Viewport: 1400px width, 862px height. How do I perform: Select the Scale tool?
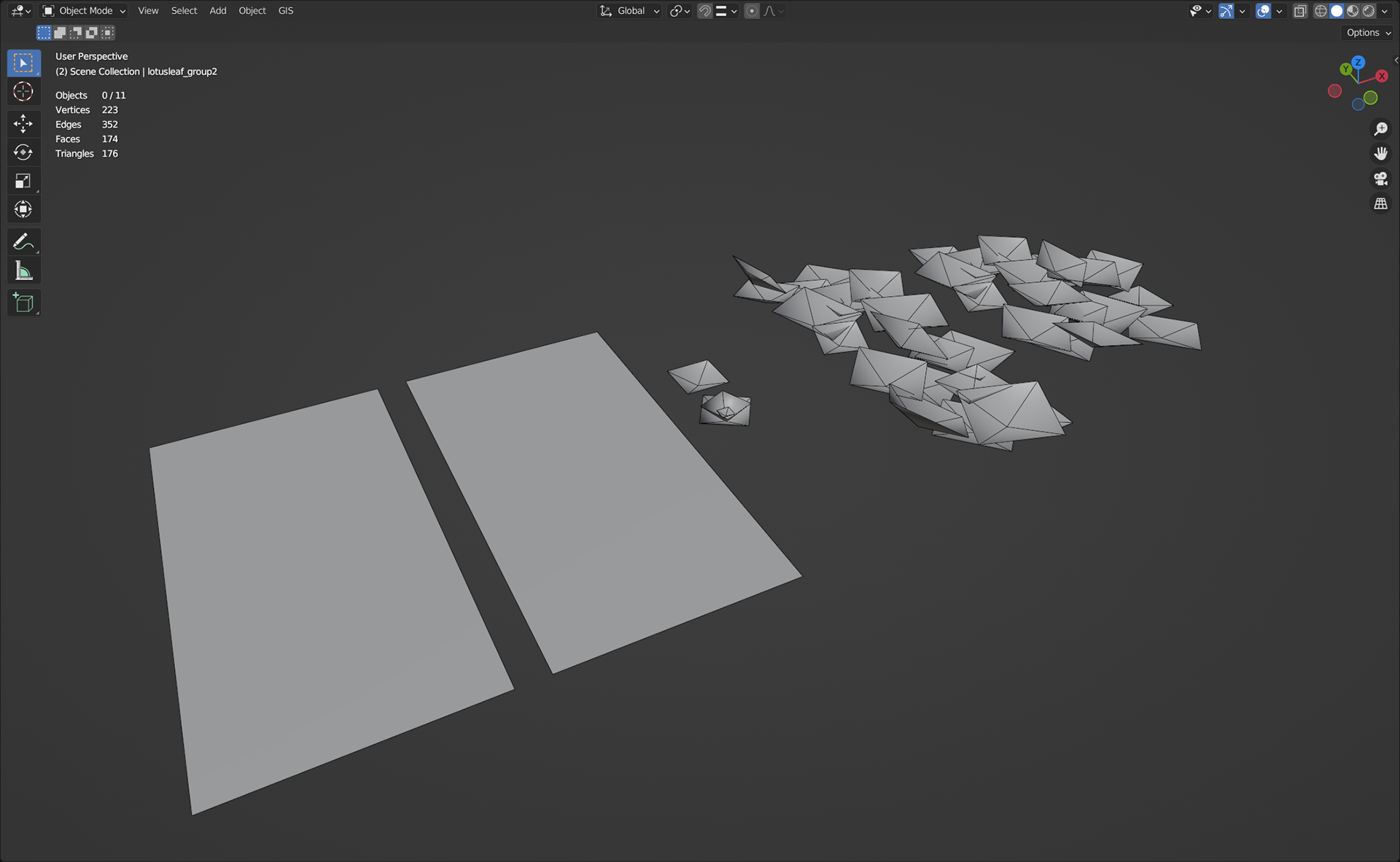pos(23,181)
